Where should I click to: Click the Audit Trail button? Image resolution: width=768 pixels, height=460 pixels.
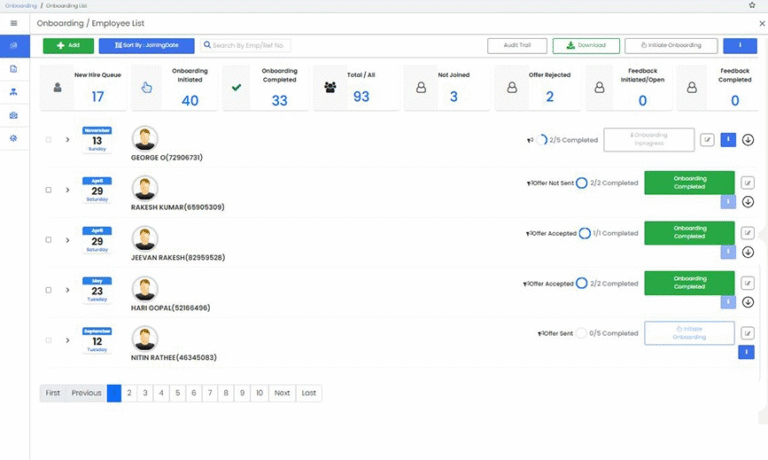coord(517,45)
